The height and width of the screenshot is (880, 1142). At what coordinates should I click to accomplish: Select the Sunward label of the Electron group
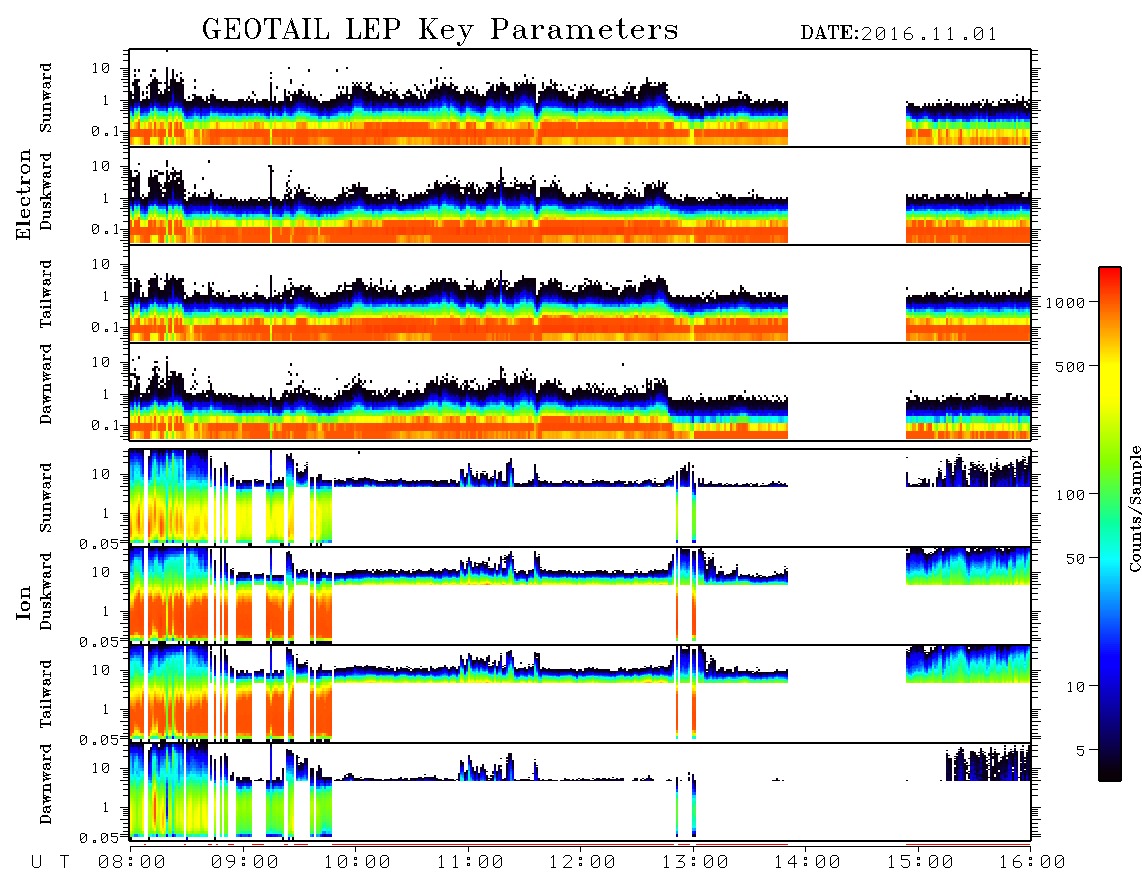pos(46,98)
